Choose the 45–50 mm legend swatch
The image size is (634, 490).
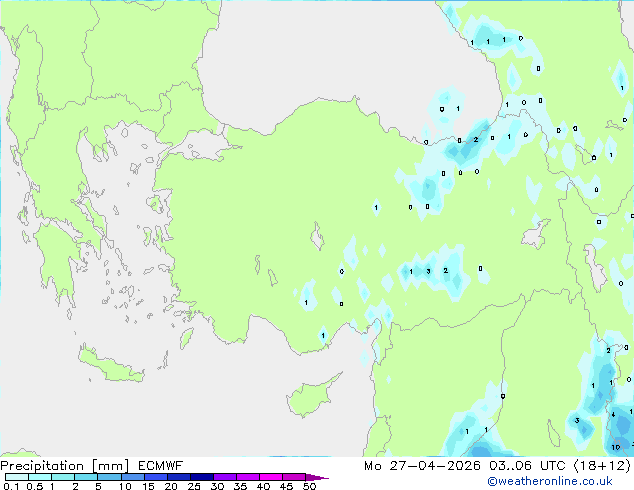click(x=294, y=477)
